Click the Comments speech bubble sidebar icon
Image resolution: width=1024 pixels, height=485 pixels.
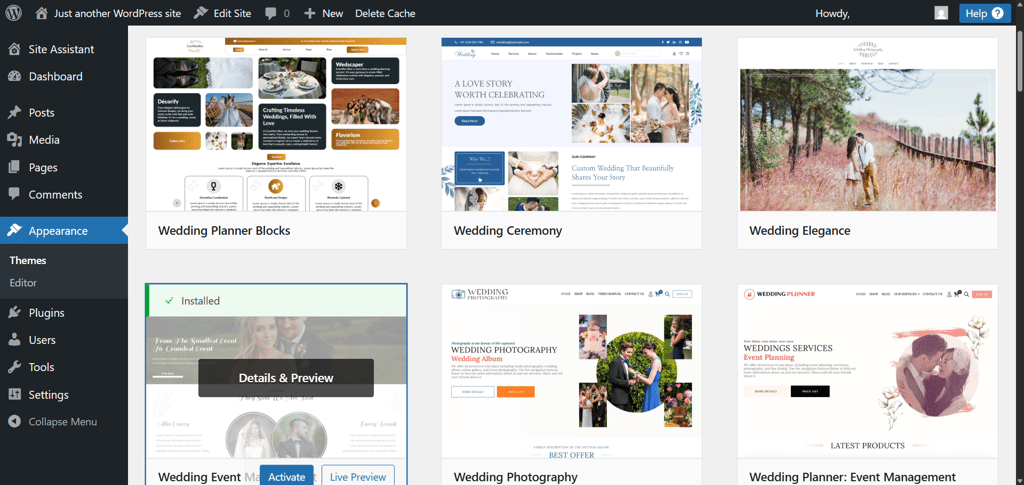click(x=14, y=195)
